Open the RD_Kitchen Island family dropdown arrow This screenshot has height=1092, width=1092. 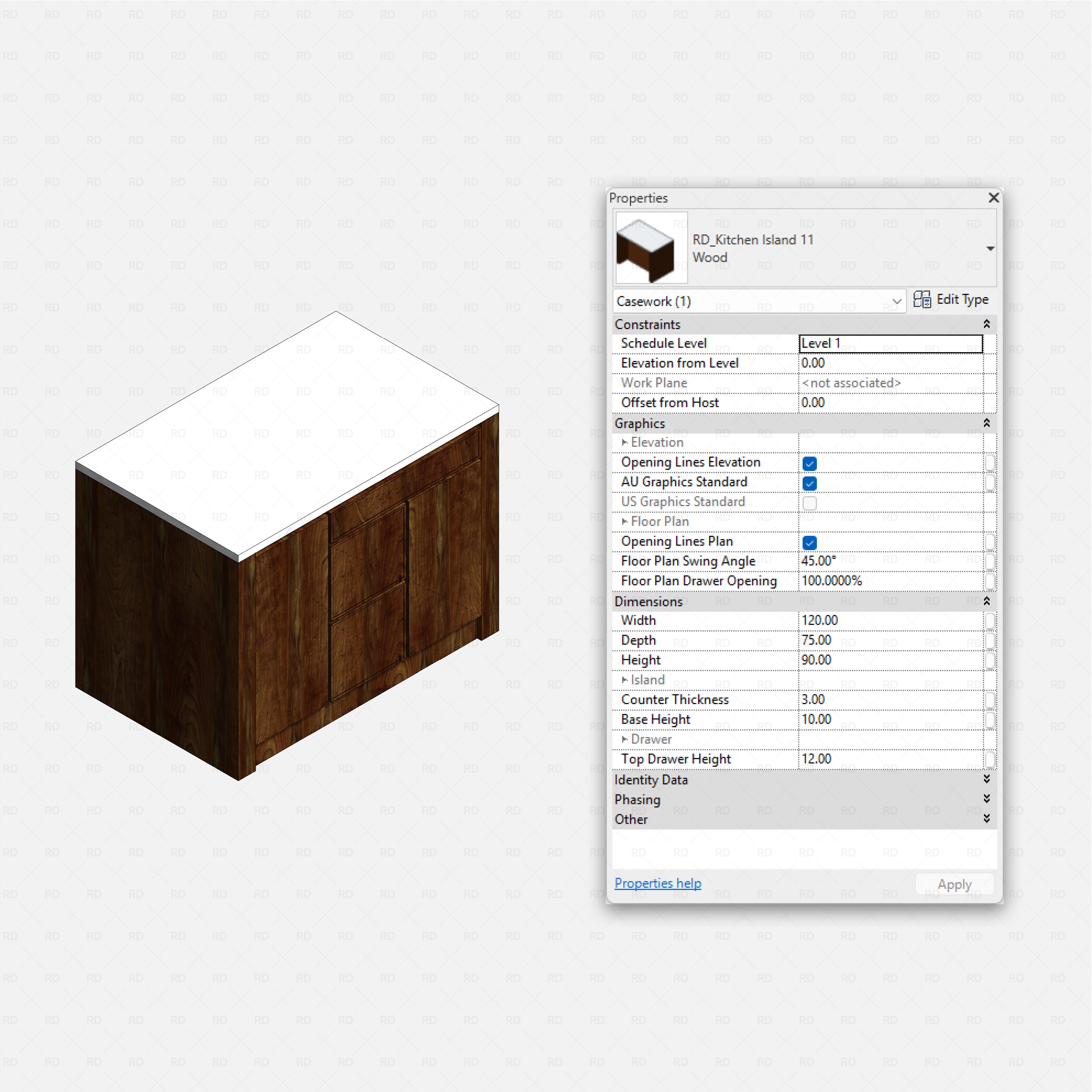[x=990, y=248]
